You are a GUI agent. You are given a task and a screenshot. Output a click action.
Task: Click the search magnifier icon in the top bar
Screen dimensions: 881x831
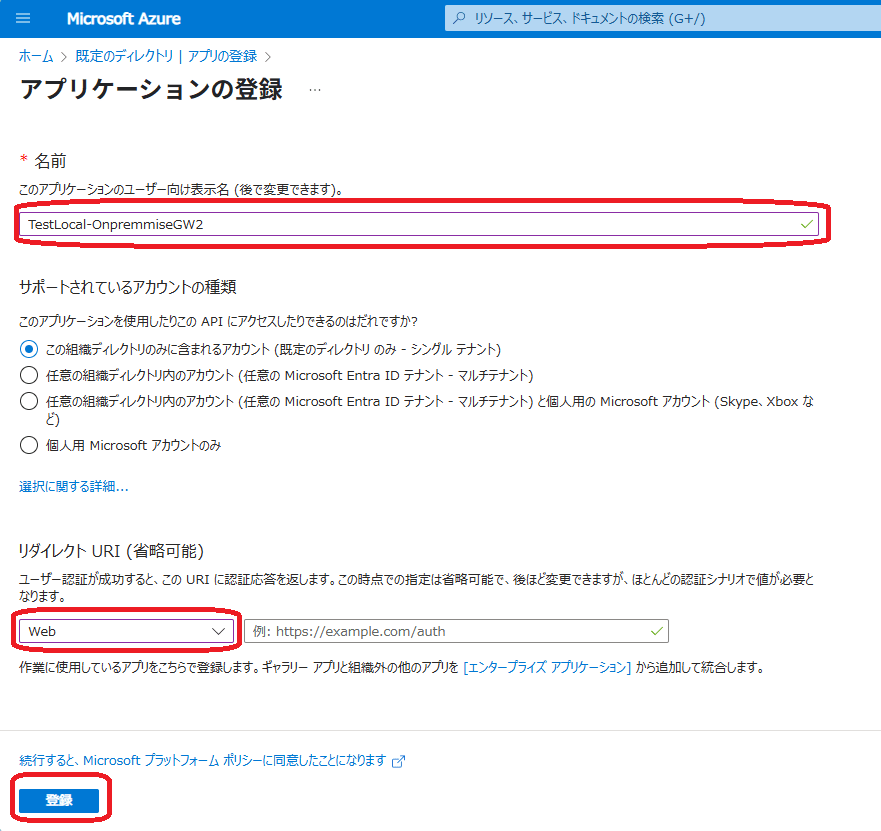pos(459,19)
